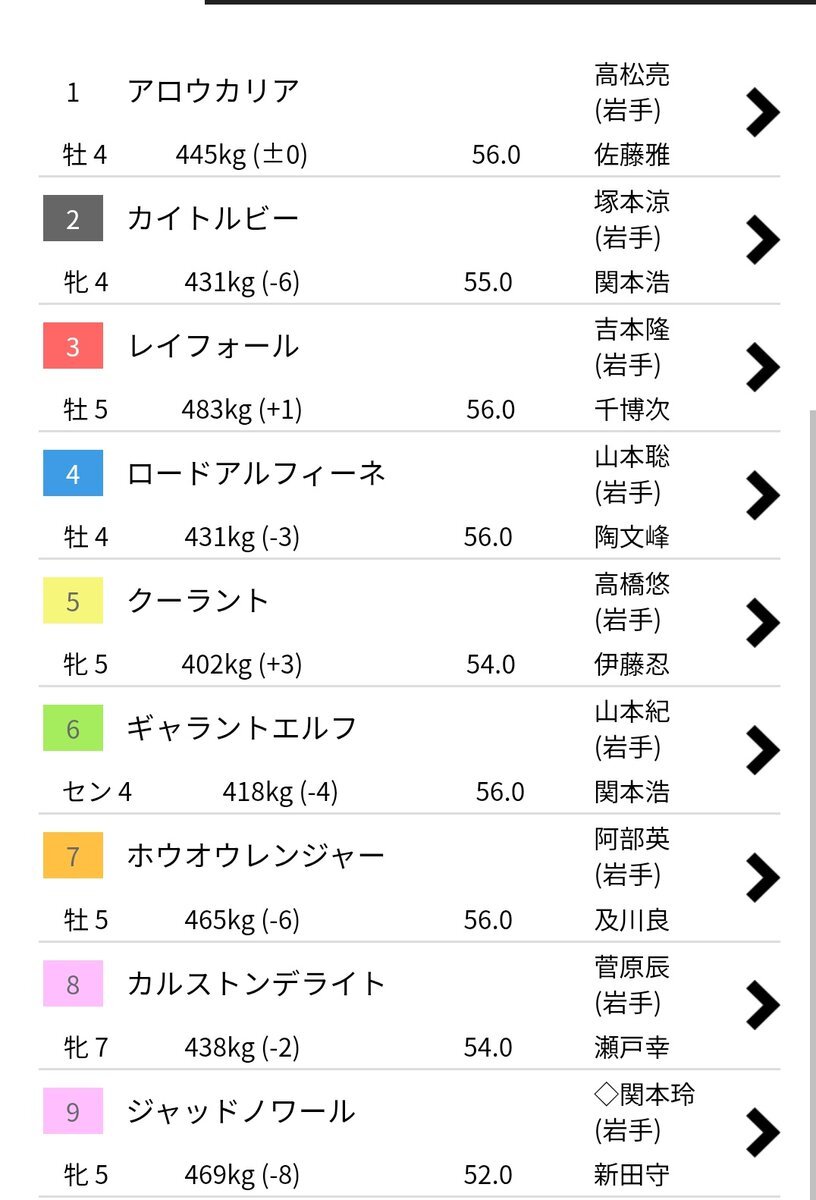The image size is (816, 1200).
Task: Open ギャラントエルフ details arrow
Action: (x=762, y=749)
